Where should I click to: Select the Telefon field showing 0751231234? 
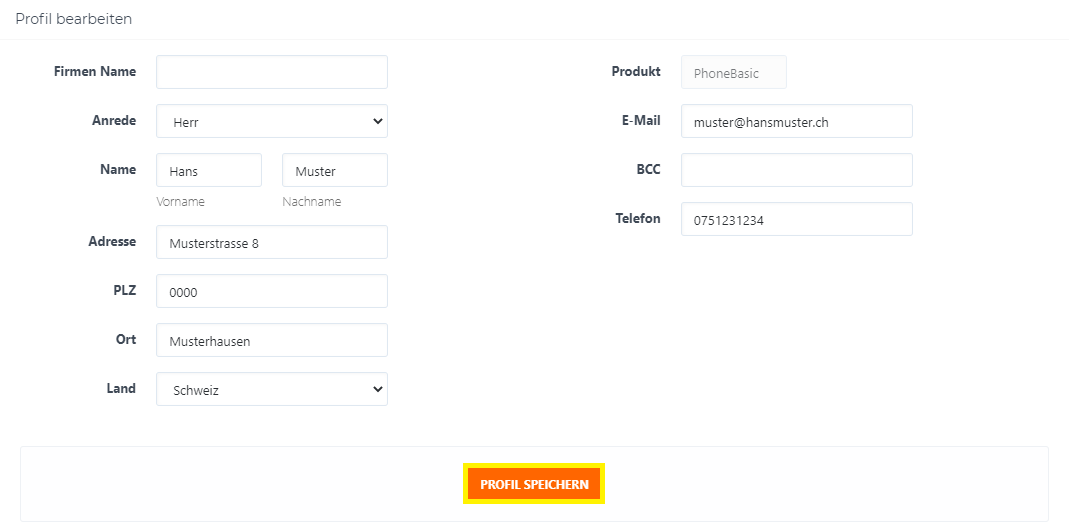click(x=796, y=219)
